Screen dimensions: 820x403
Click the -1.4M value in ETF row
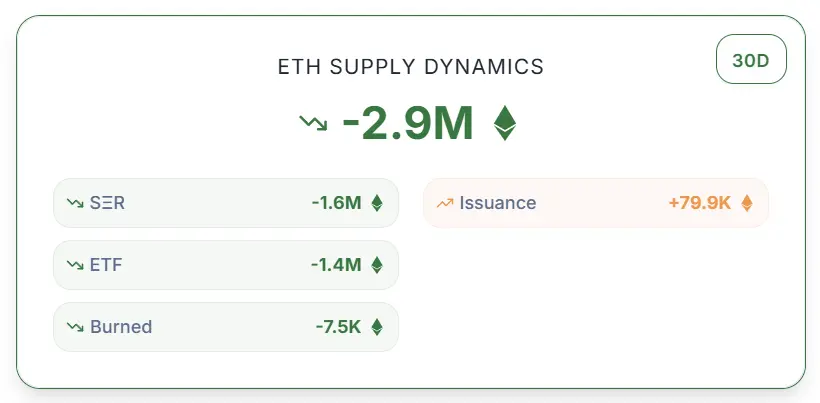tap(336, 265)
